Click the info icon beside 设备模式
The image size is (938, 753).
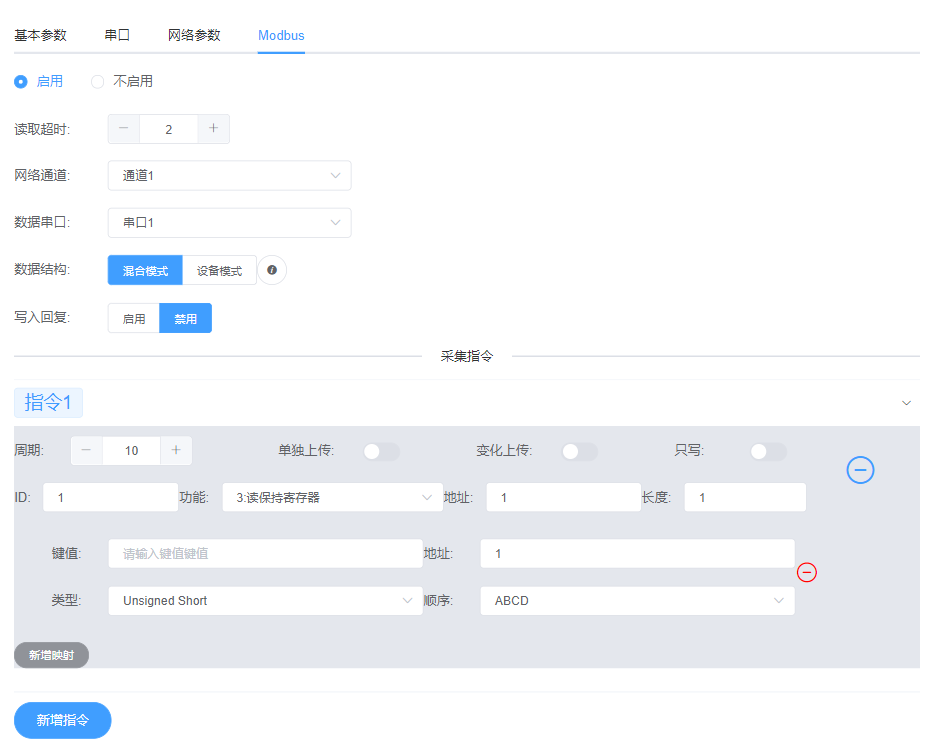click(x=271, y=270)
